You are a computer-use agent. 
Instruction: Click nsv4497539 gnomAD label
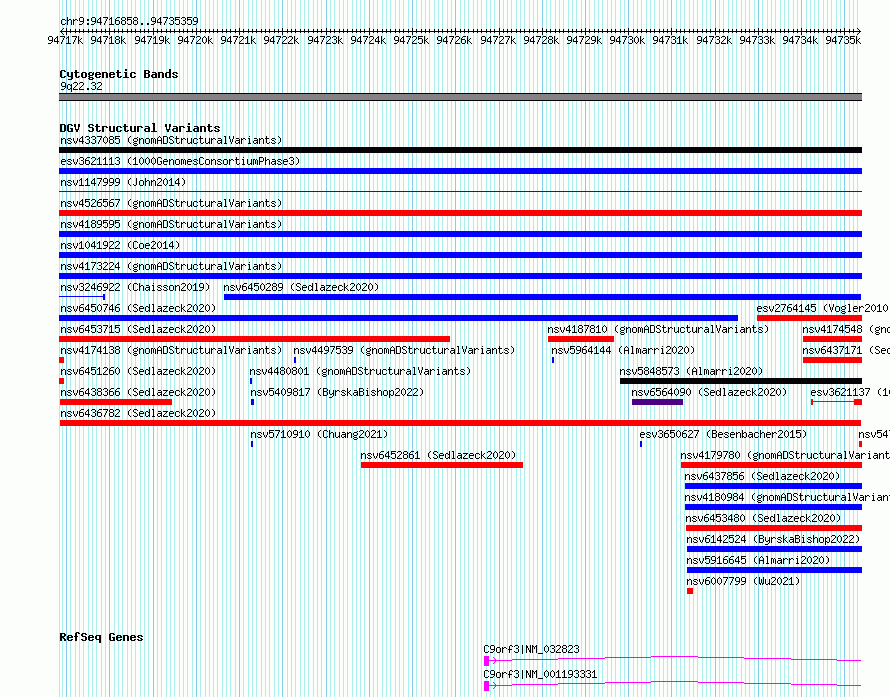click(404, 350)
